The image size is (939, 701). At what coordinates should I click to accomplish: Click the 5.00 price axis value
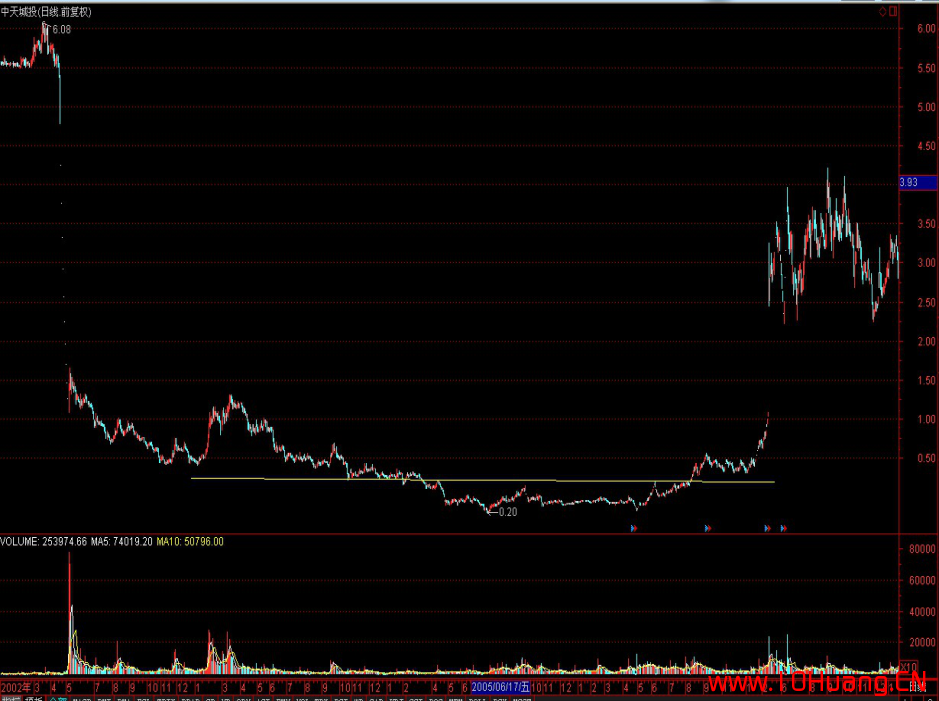tap(926, 107)
